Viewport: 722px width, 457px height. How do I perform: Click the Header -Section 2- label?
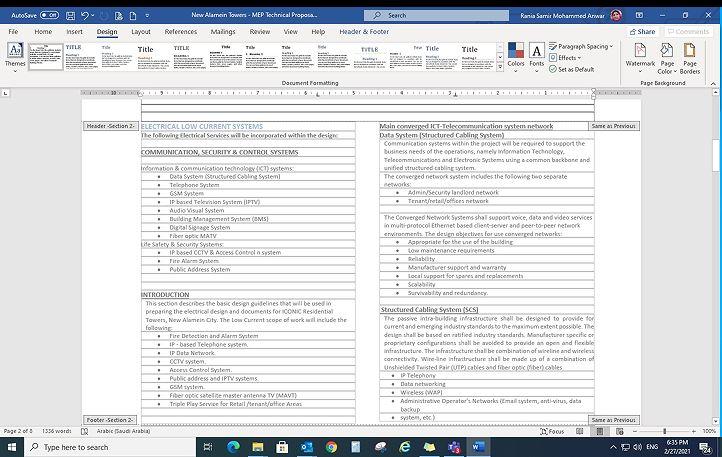click(111, 126)
